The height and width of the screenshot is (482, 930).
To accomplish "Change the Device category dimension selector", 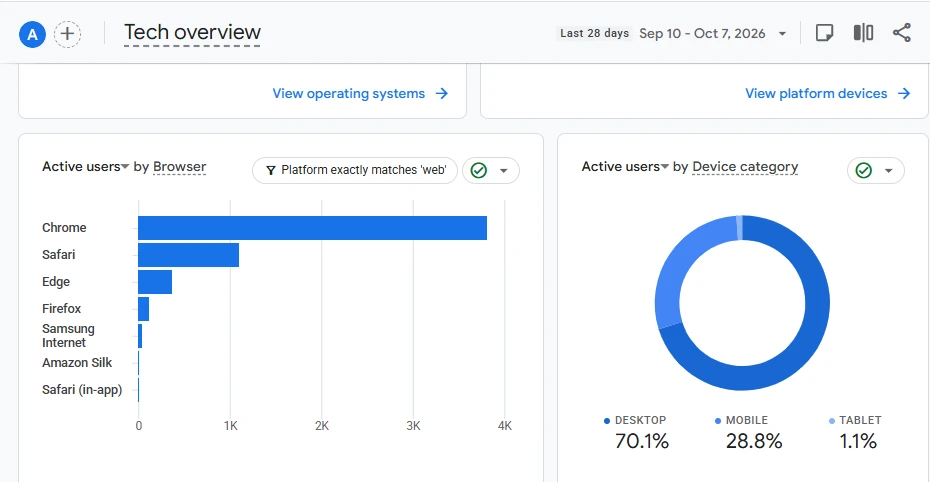I will tap(745, 167).
